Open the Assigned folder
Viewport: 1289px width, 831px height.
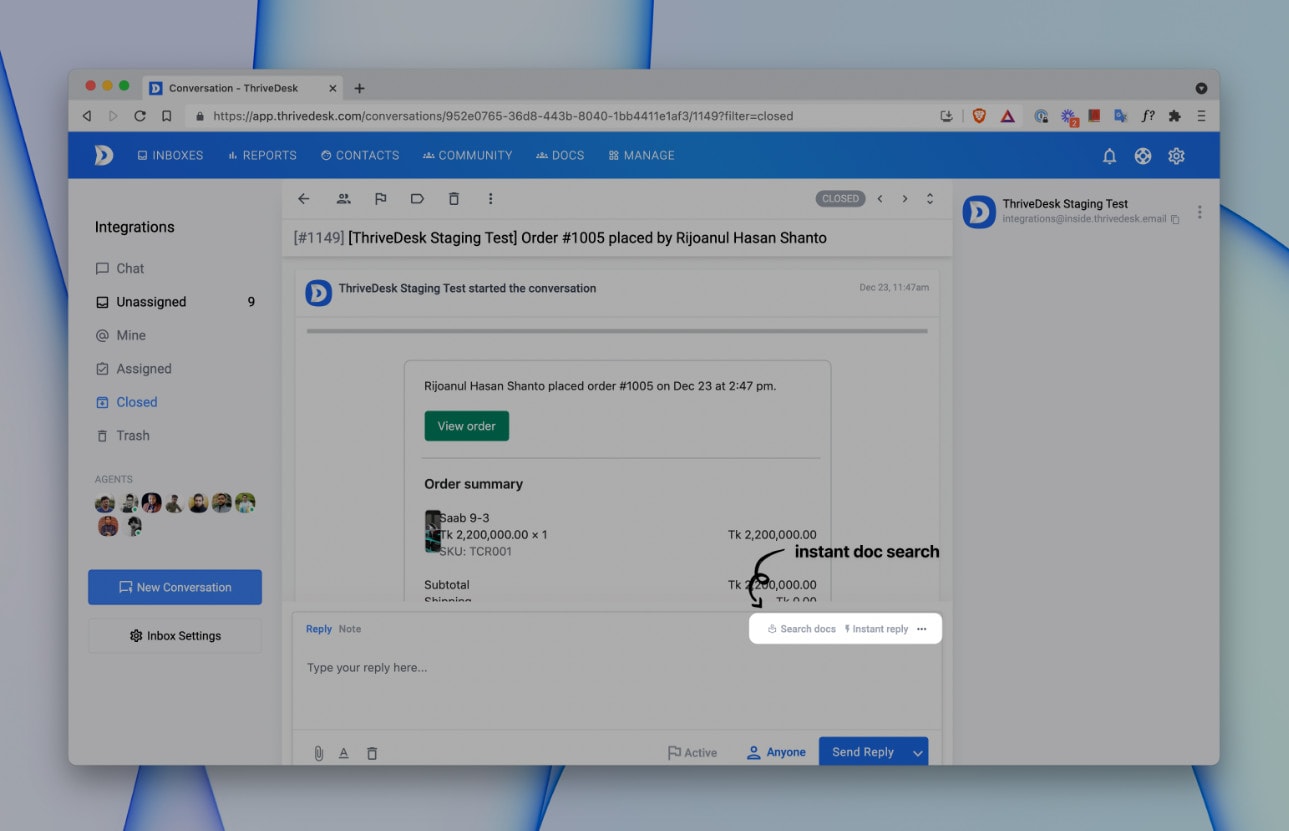point(134,369)
